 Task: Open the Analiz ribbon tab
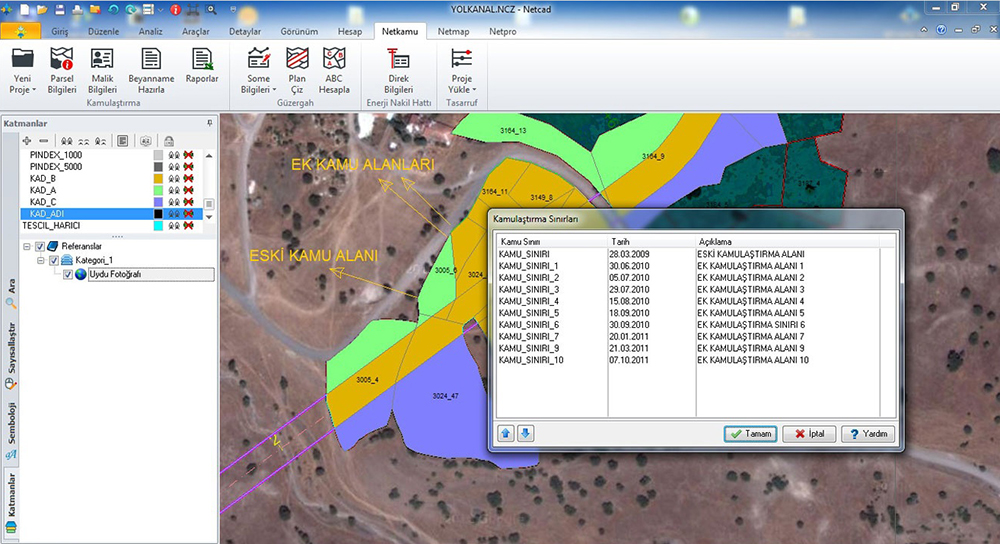click(149, 32)
